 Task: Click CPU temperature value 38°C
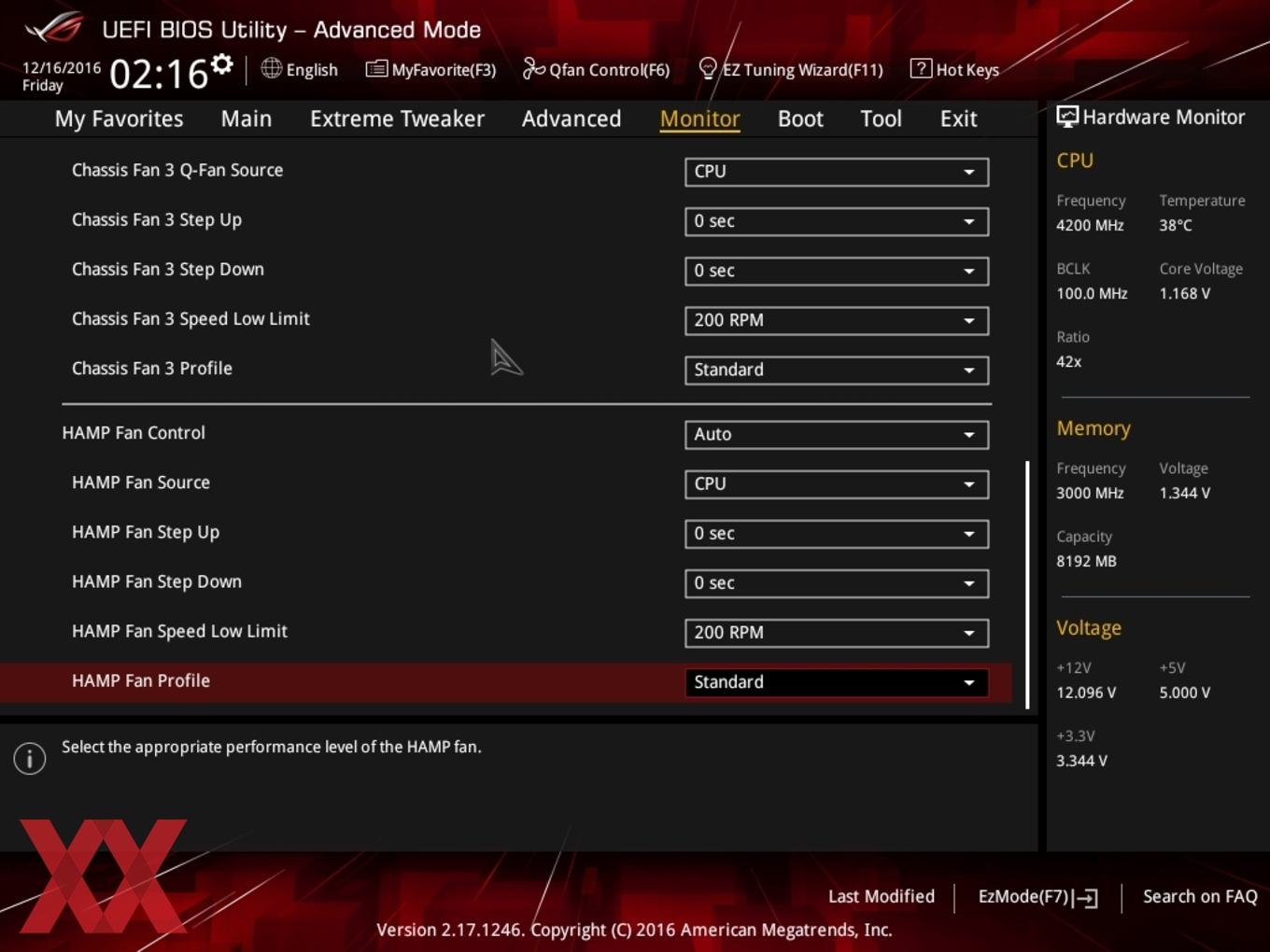point(1176,225)
